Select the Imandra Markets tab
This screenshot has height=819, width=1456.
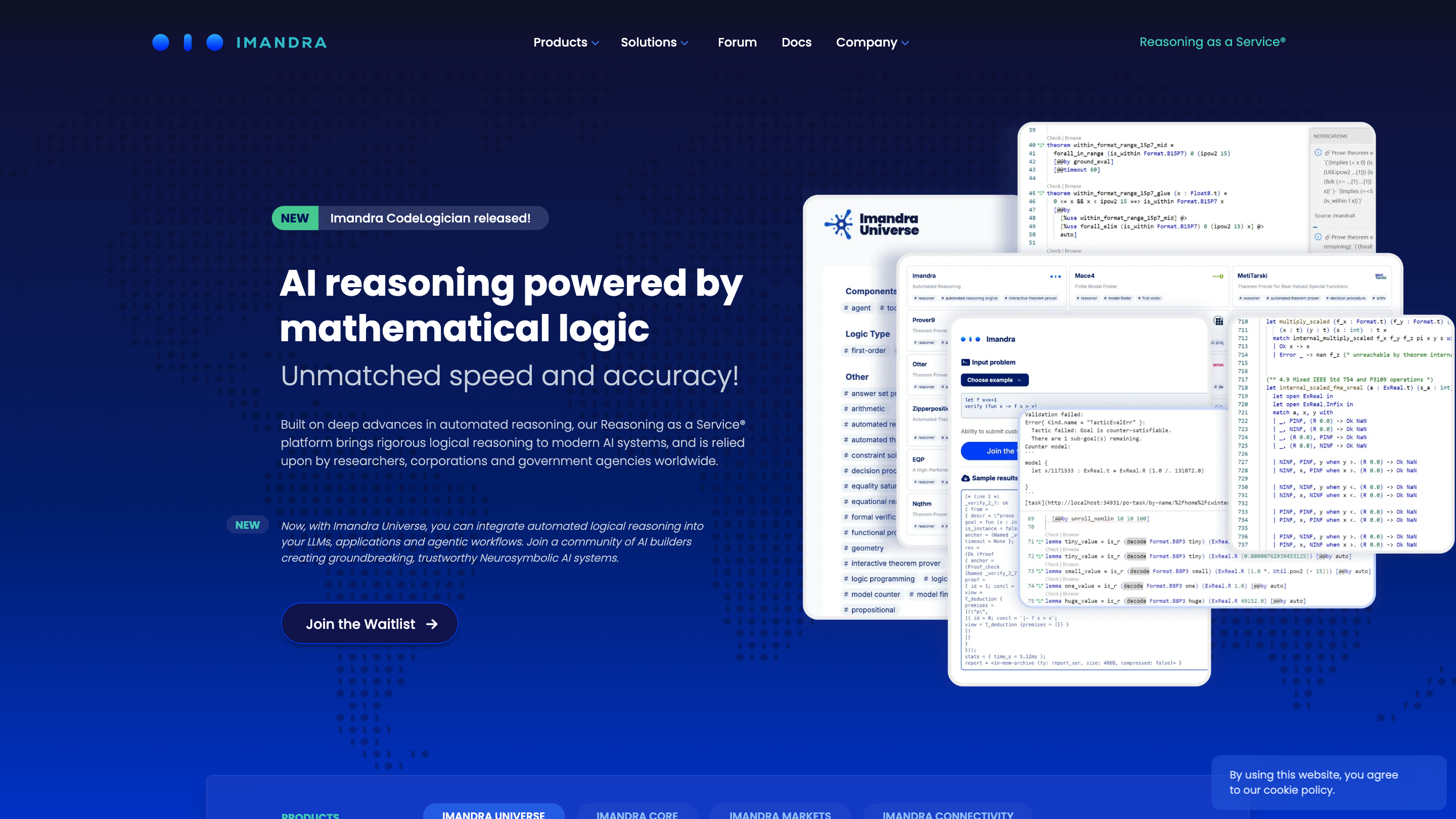780,814
